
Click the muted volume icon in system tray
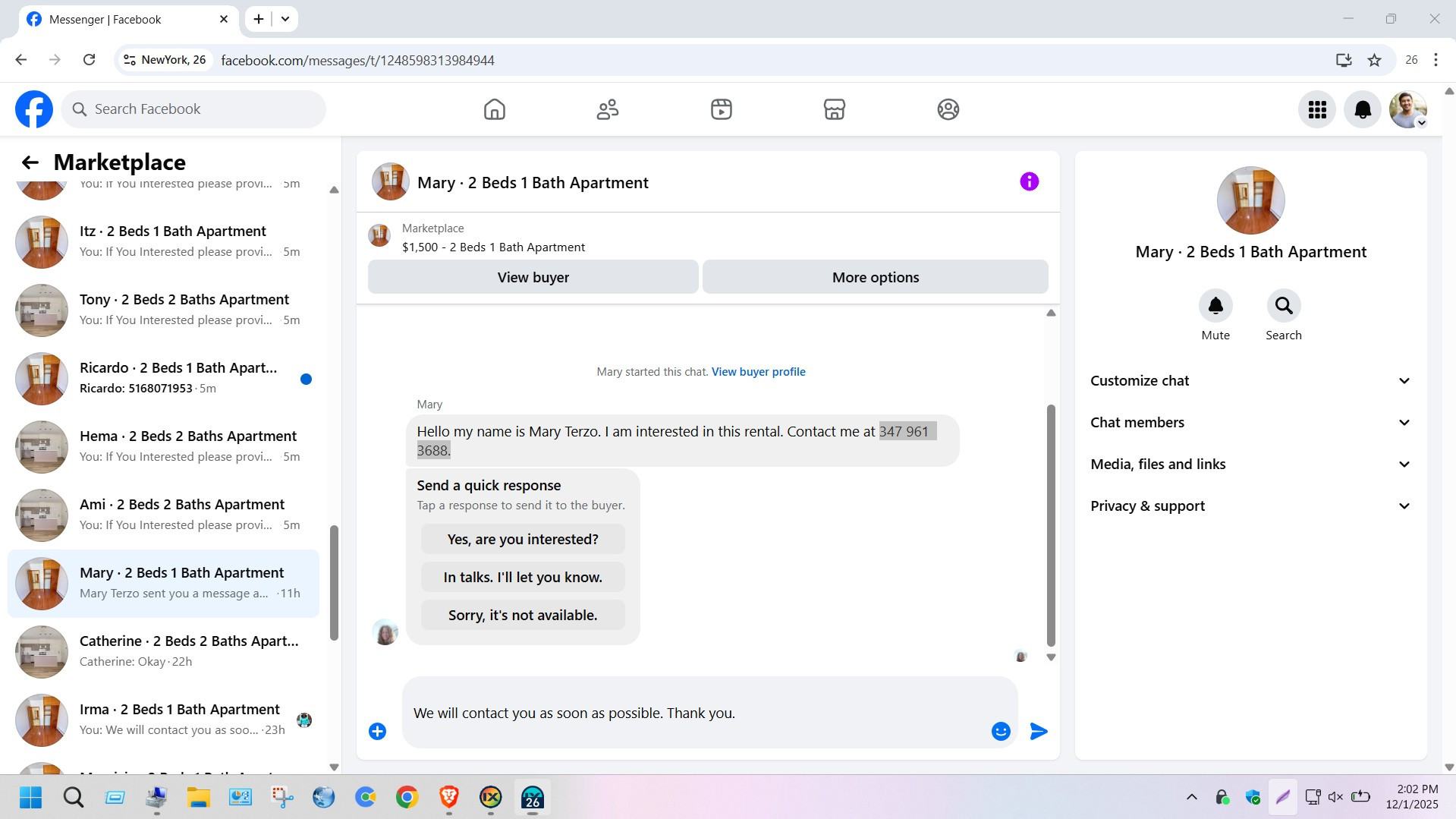[1335, 797]
